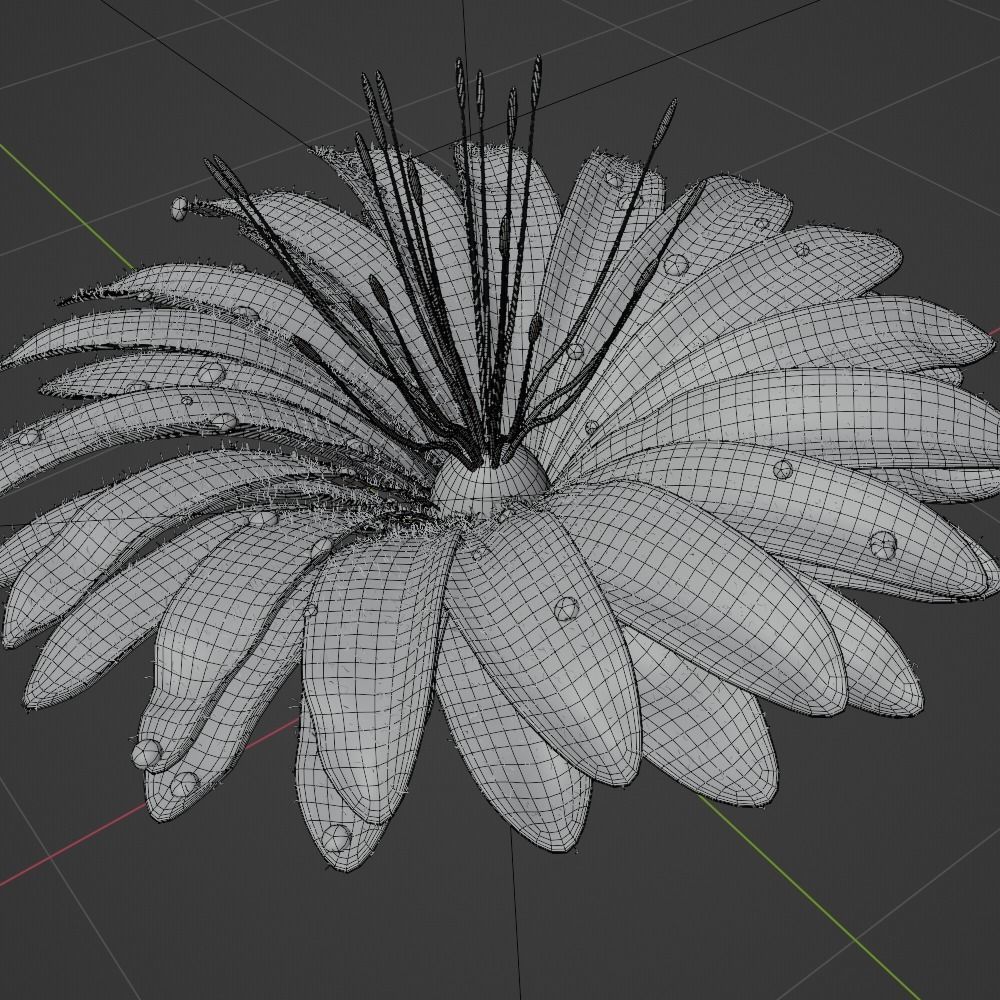The width and height of the screenshot is (1000, 1000).
Task: Select the dome-shaped flower center mesh
Action: pos(489,486)
